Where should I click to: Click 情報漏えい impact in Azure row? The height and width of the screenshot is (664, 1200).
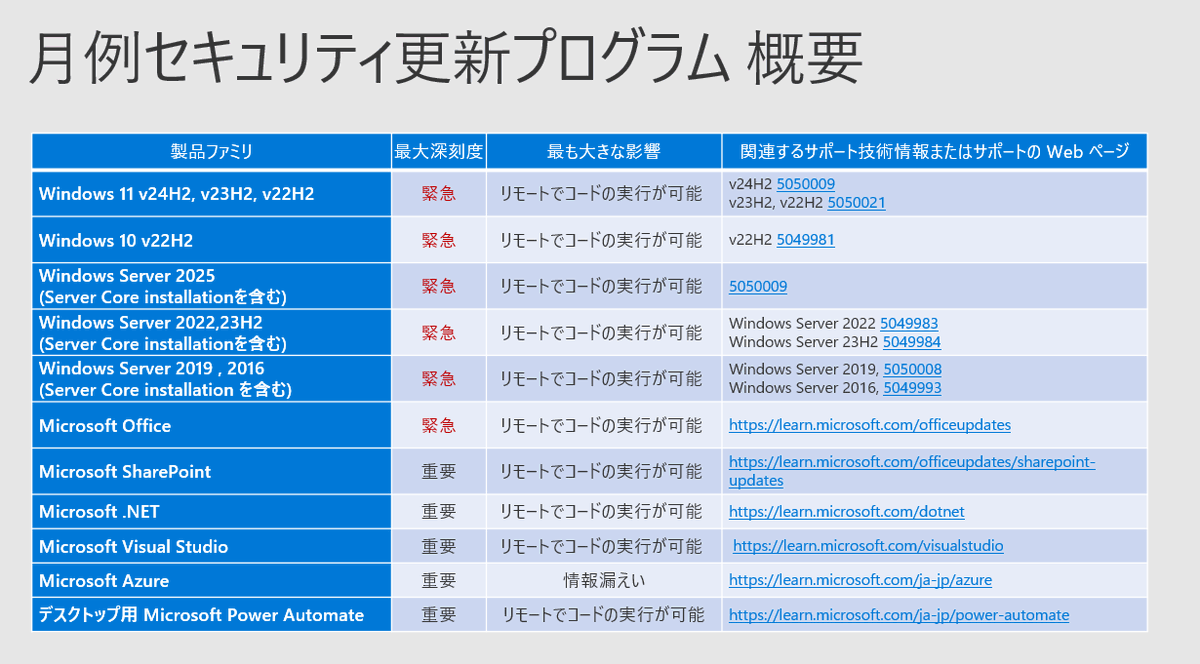point(604,580)
